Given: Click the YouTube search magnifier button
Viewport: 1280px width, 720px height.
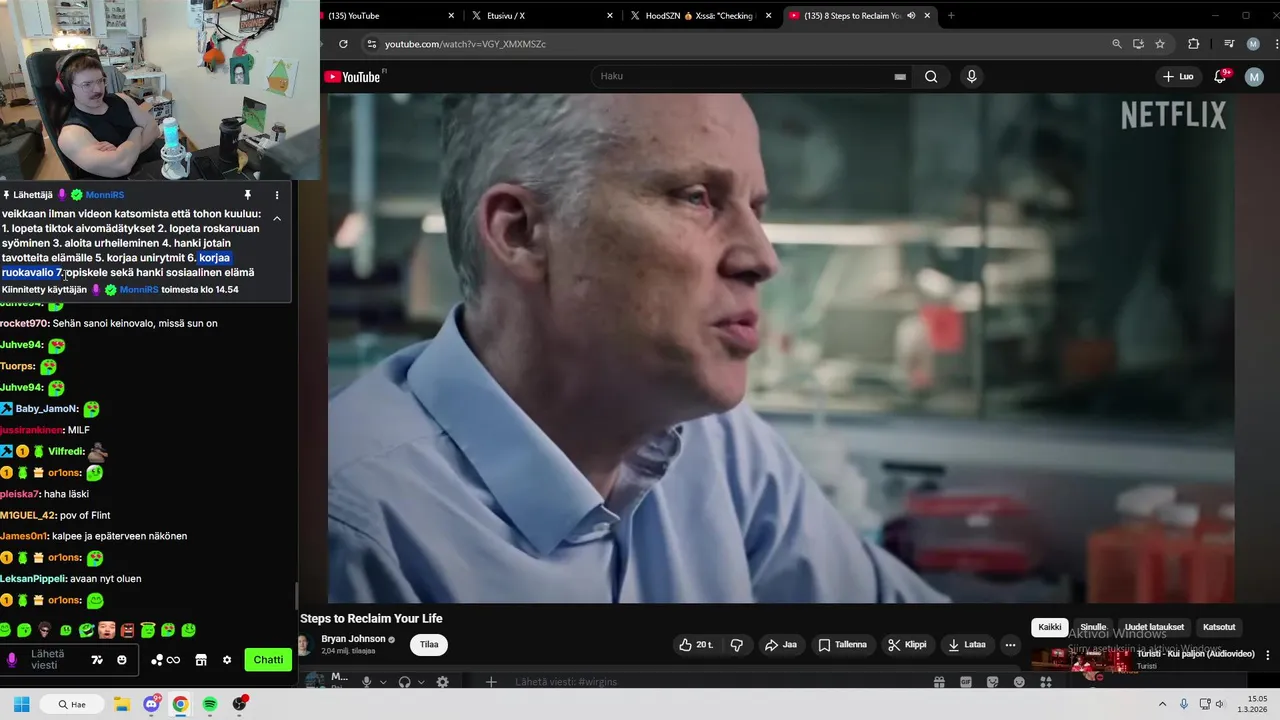Looking at the screenshot, I should (931, 76).
